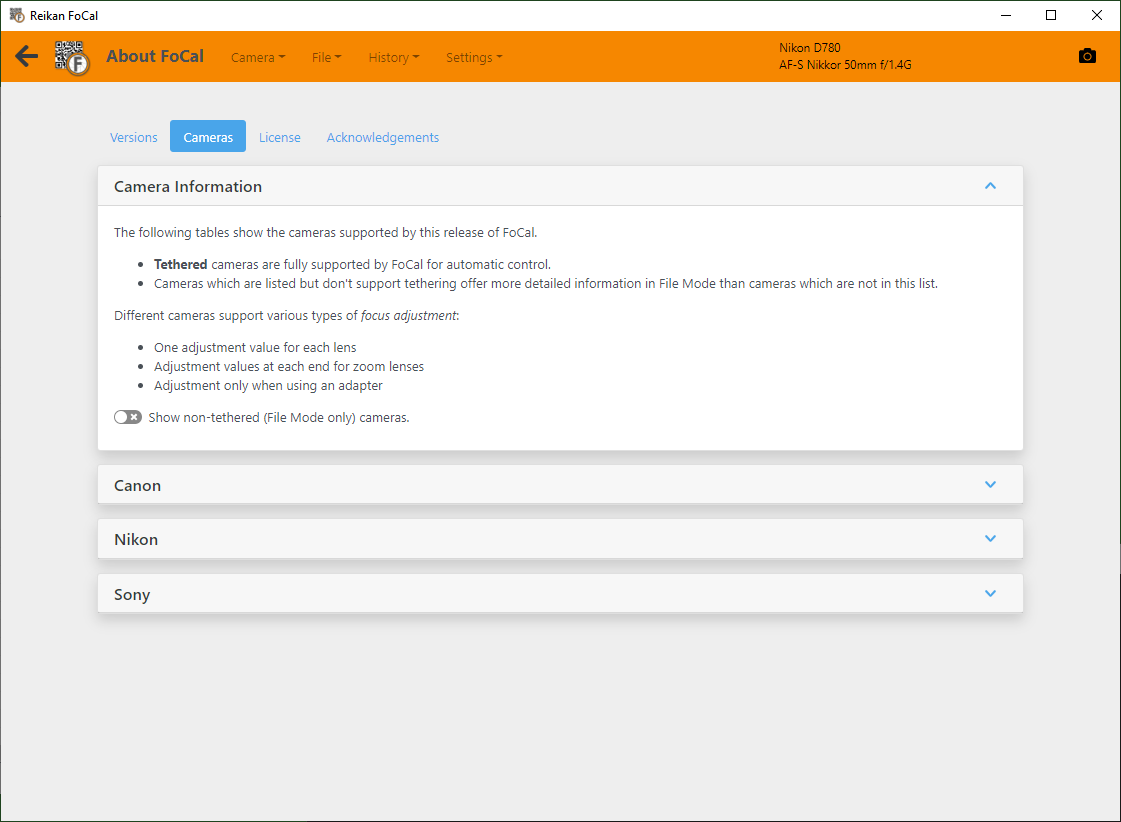Switch to the Versions tab

click(x=134, y=137)
